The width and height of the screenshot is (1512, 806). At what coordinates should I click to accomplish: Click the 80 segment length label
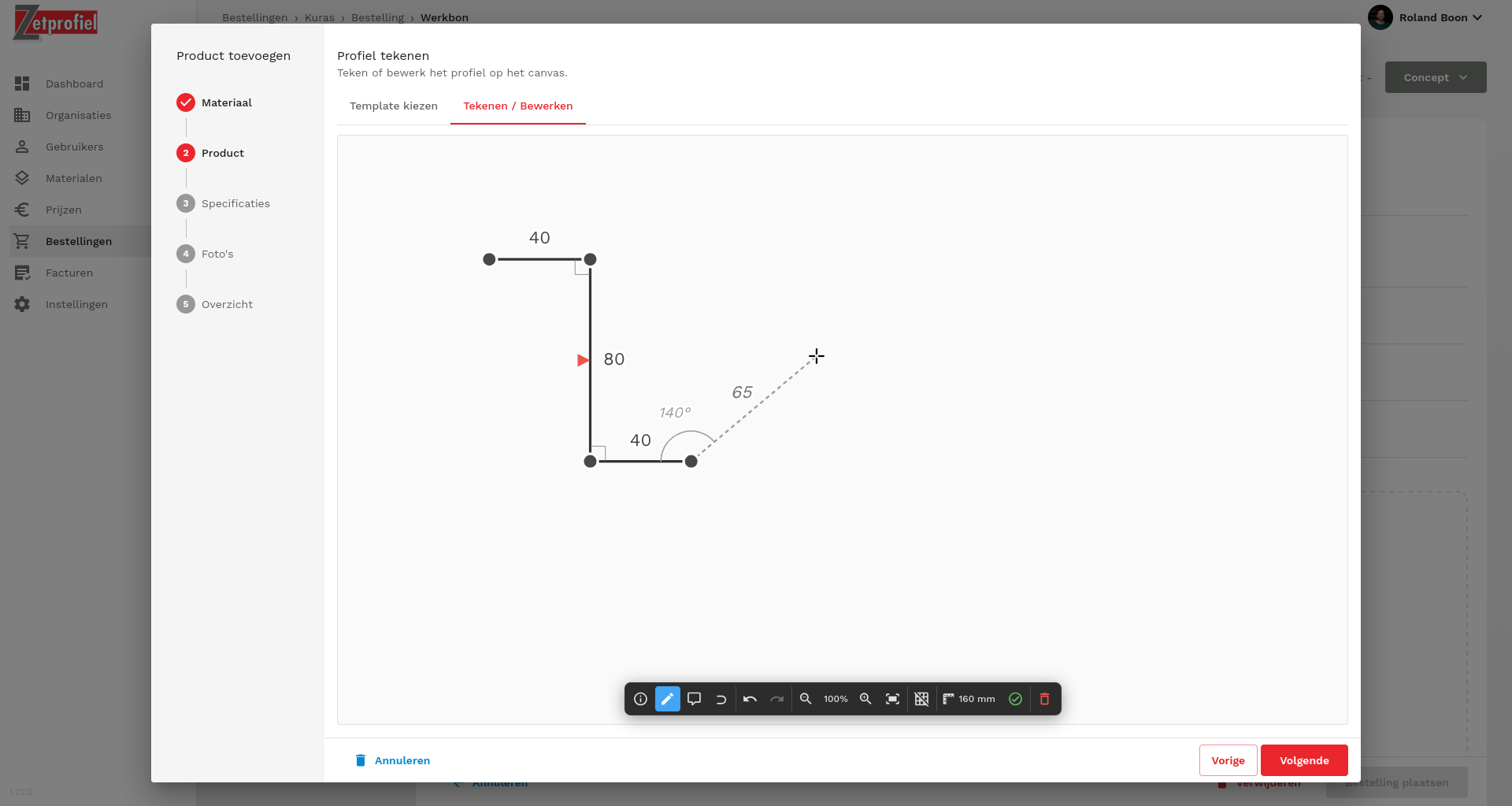pyautogui.click(x=614, y=359)
